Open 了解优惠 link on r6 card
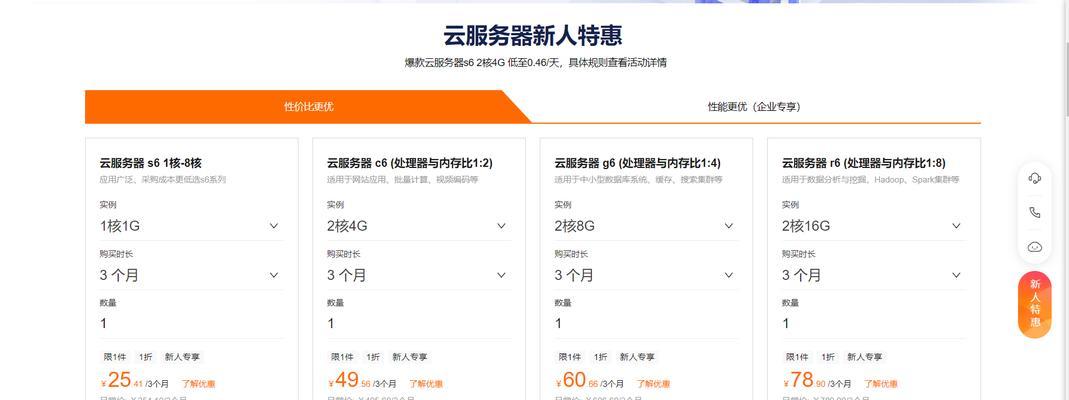Viewport: 1069px width, 400px height. [881, 384]
